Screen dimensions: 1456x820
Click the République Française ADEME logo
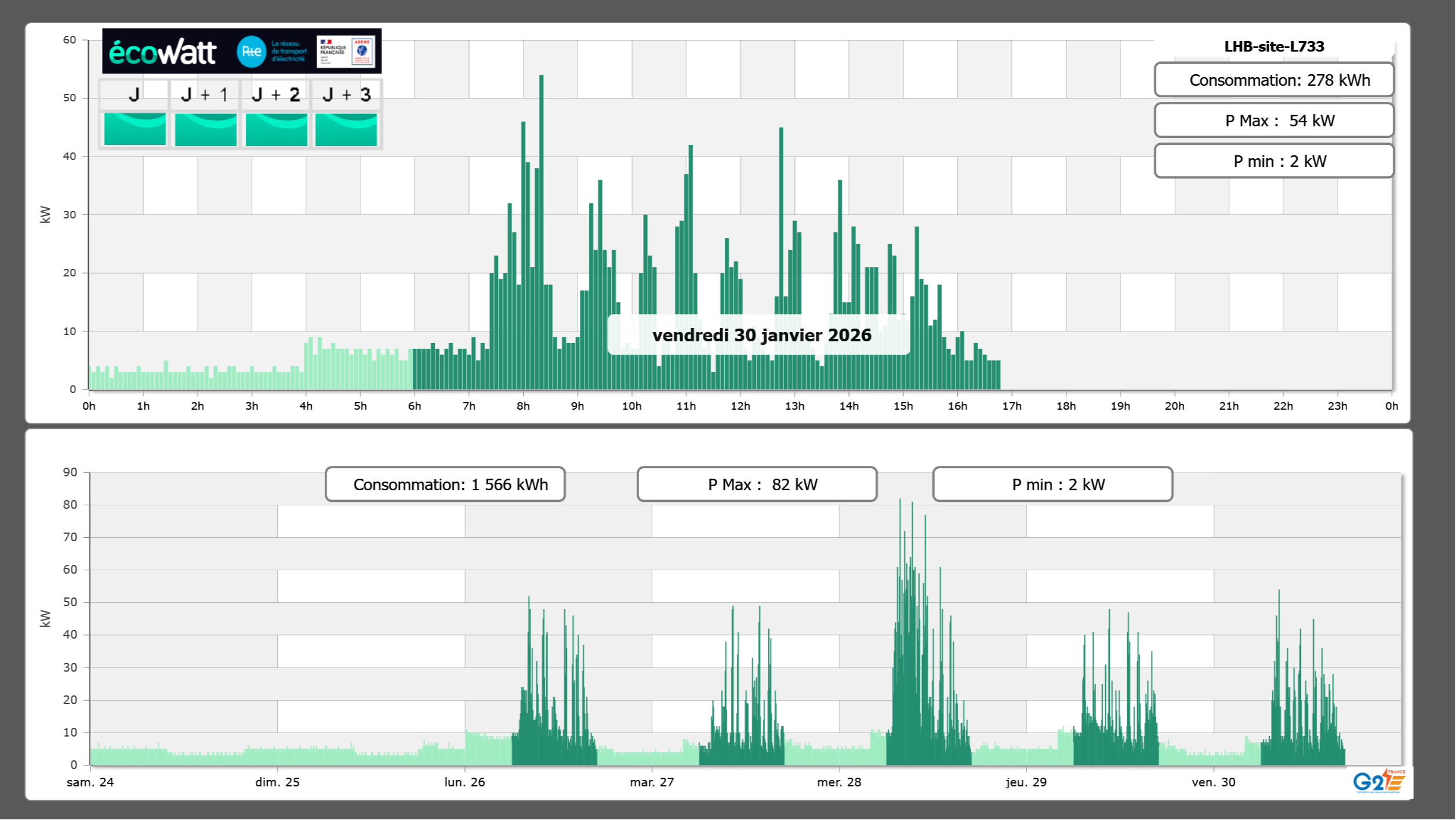tap(346, 52)
